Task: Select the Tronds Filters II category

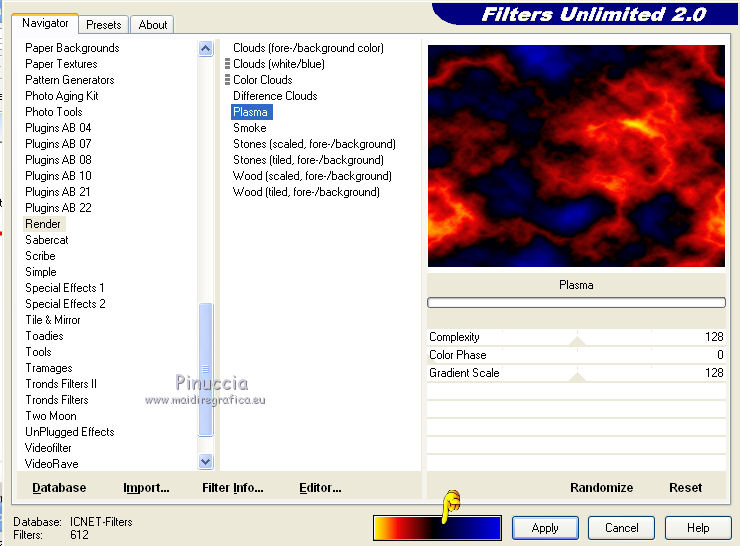Action: pos(61,384)
